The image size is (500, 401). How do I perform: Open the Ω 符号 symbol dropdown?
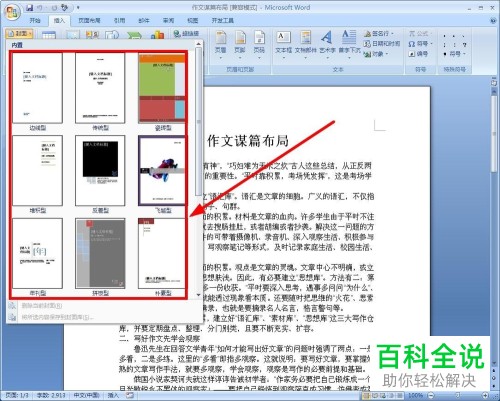tap(421, 44)
